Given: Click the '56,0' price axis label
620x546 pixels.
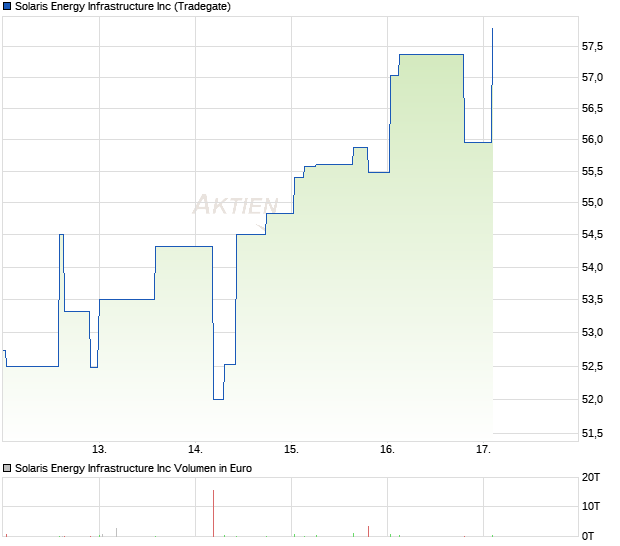Looking at the screenshot, I should (592, 139).
